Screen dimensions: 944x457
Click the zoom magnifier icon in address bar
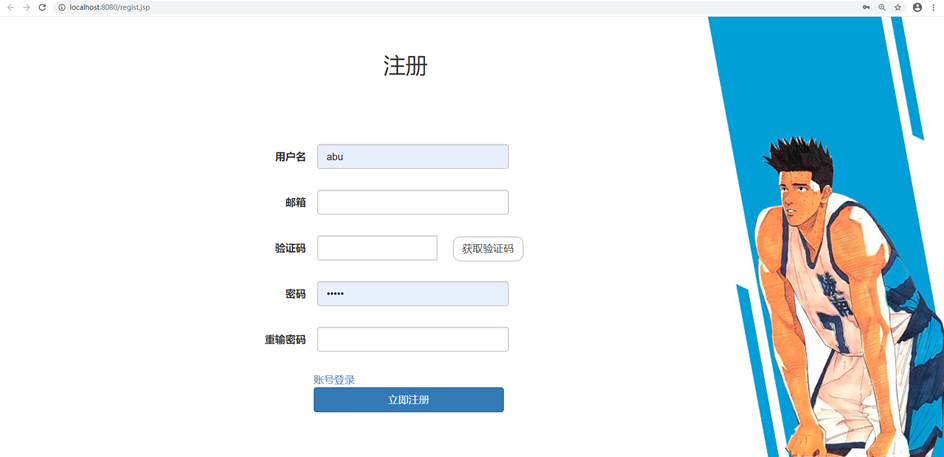(x=882, y=7)
